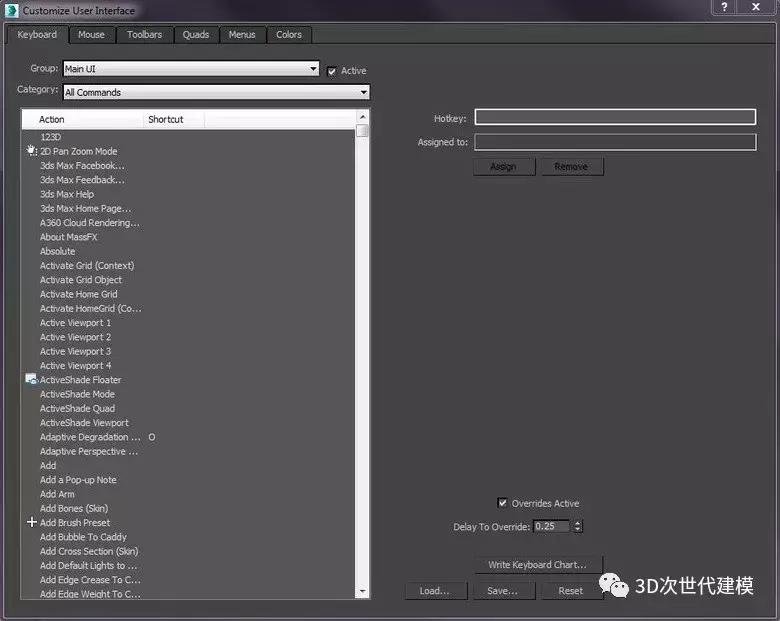780x621 pixels.
Task: Click the help question mark button
Action: (724, 8)
